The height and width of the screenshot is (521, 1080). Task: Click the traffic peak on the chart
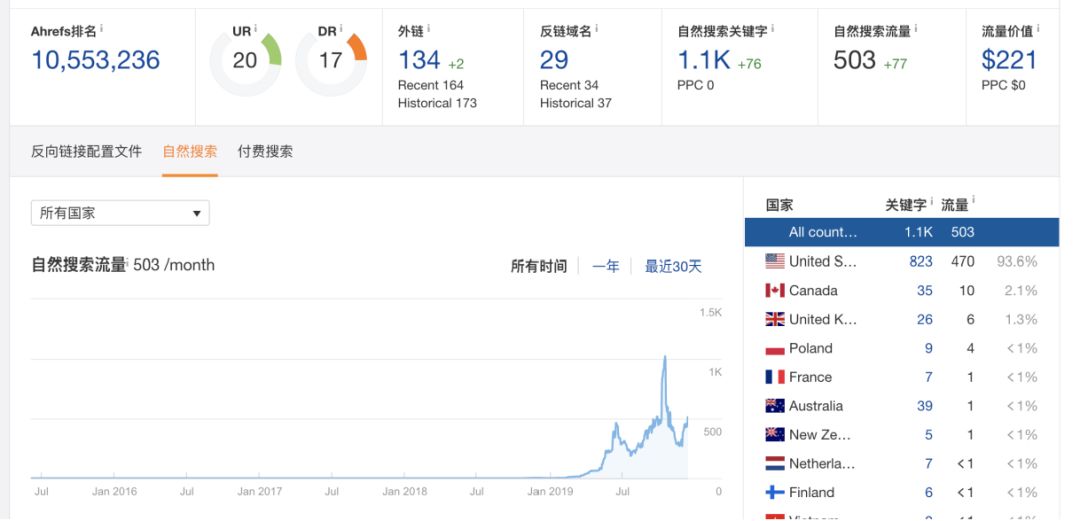click(x=665, y=356)
